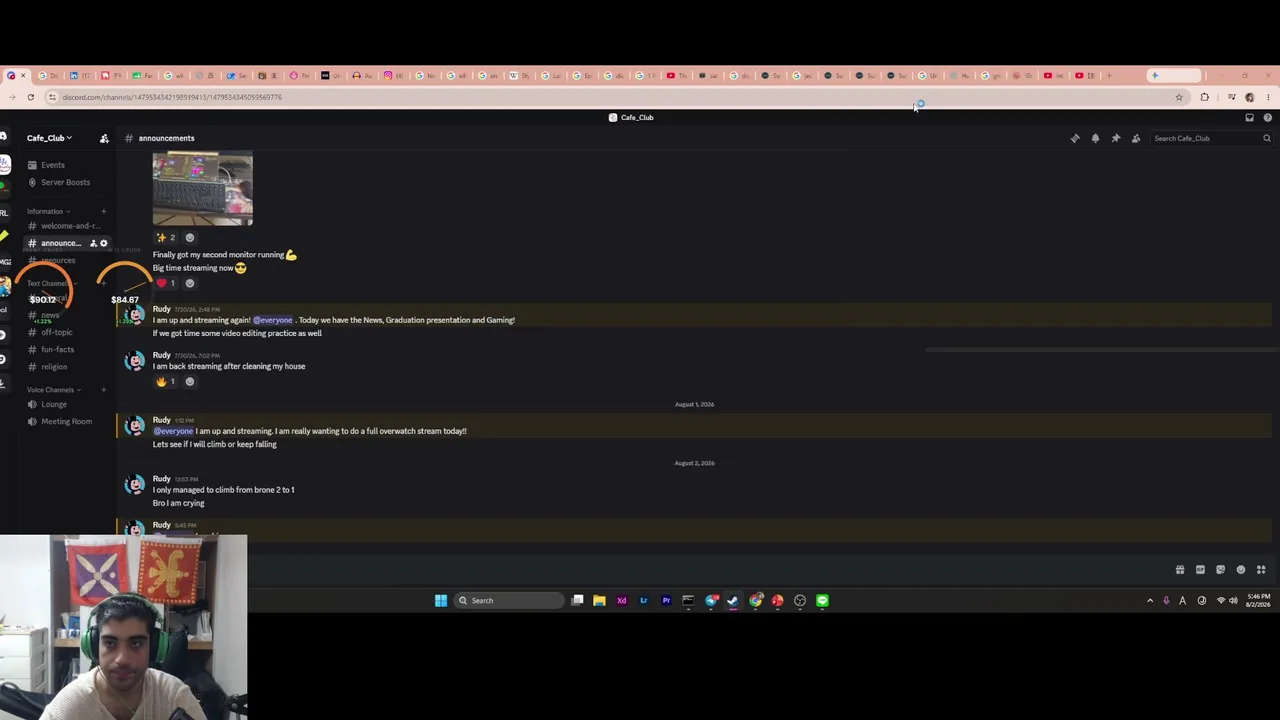Open the image attachment of the keyboard setup
The width and height of the screenshot is (1280, 720).
203,188
